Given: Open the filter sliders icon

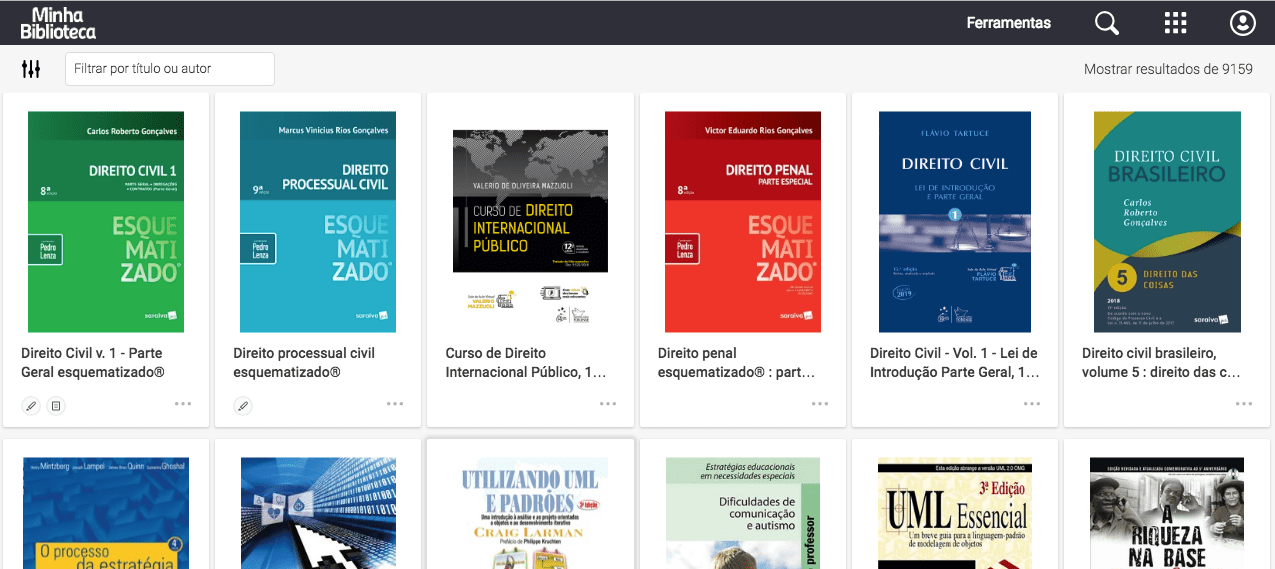Looking at the screenshot, I should point(31,69).
